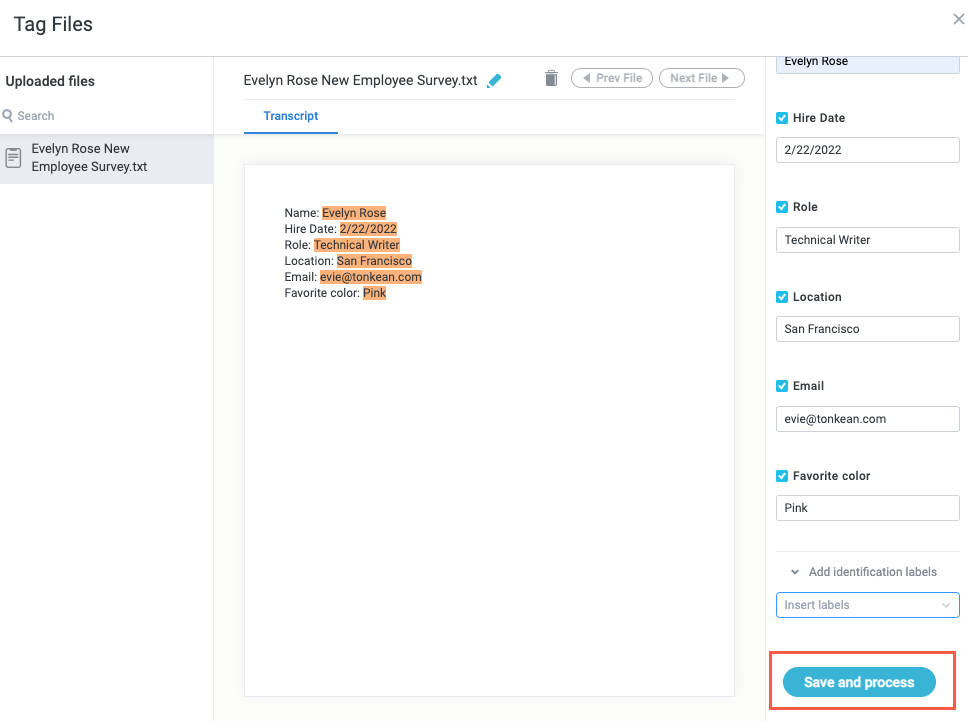Disable the Location field checkbox
Viewport: 968px width, 721px height.
click(782, 297)
